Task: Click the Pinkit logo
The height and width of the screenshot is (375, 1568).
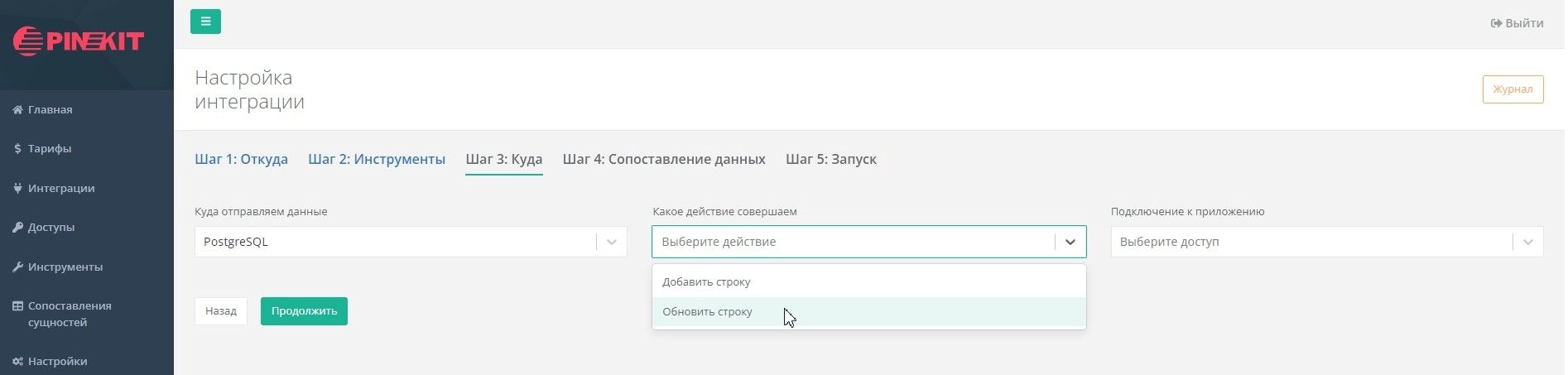Action: pos(79,41)
